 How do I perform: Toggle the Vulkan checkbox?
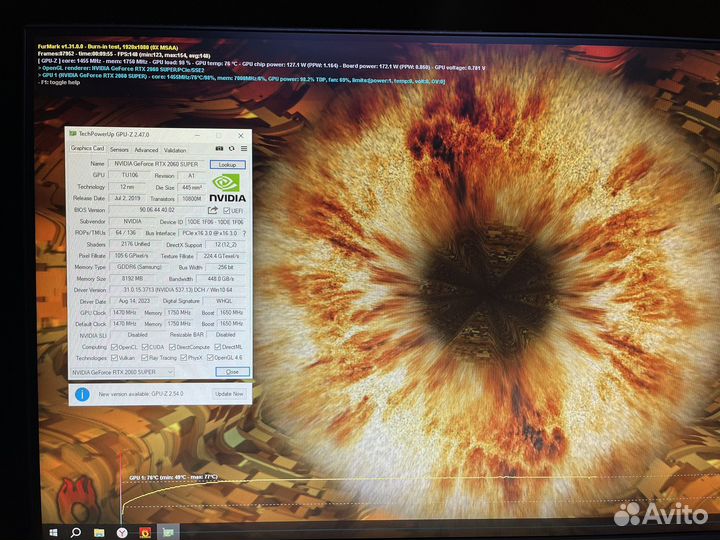pyautogui.click(x=114, y=358)
